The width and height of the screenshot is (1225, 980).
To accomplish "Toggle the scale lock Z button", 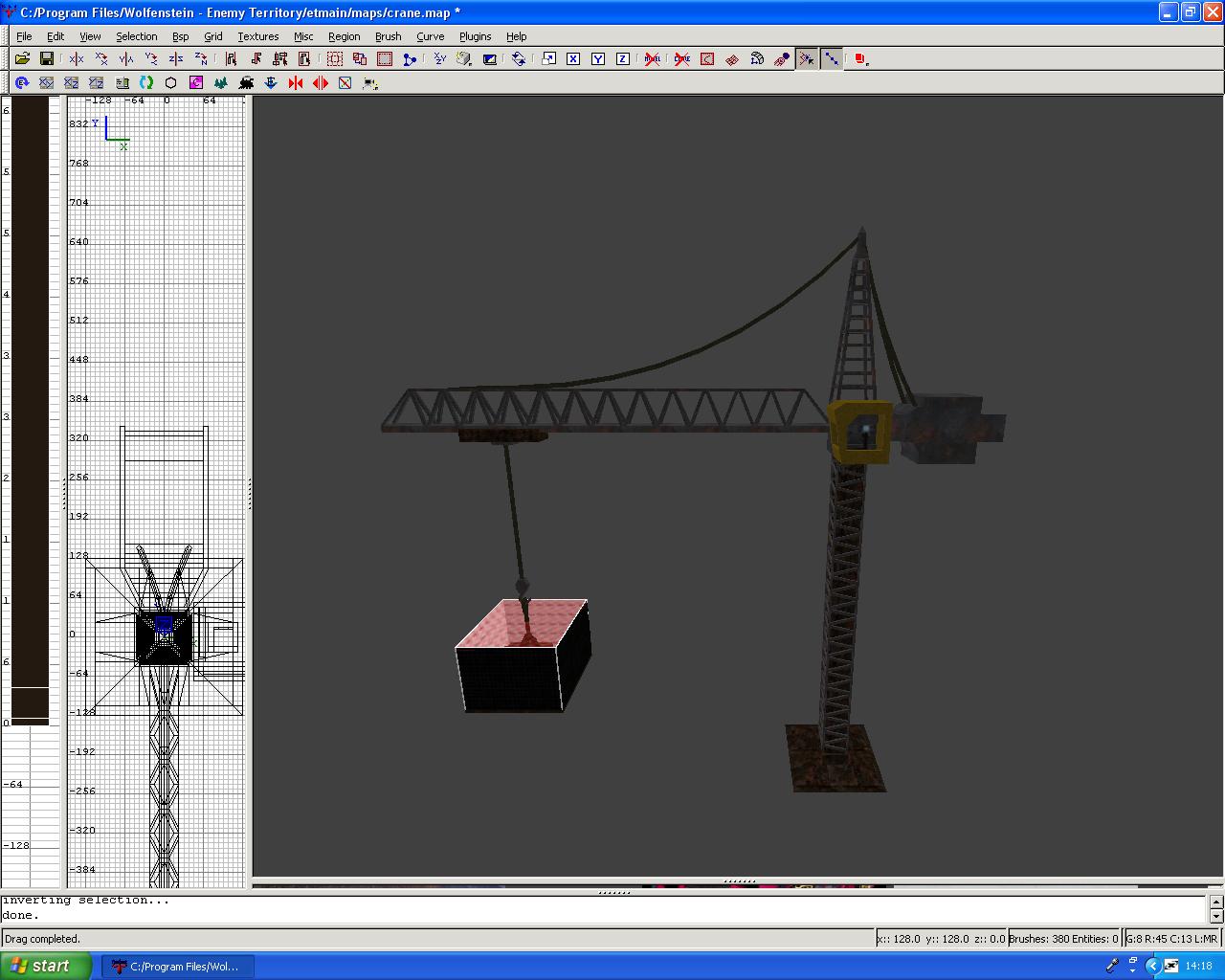I will tap(623, 59).
